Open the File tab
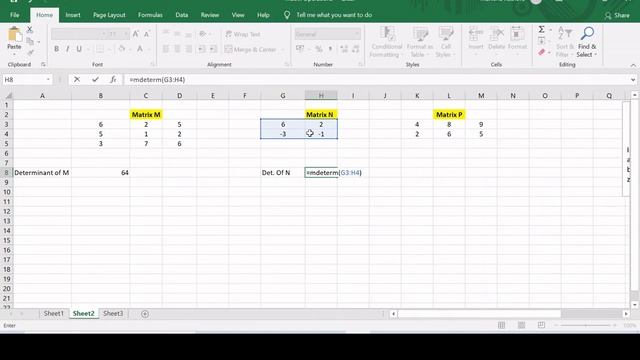 point(15,15)
